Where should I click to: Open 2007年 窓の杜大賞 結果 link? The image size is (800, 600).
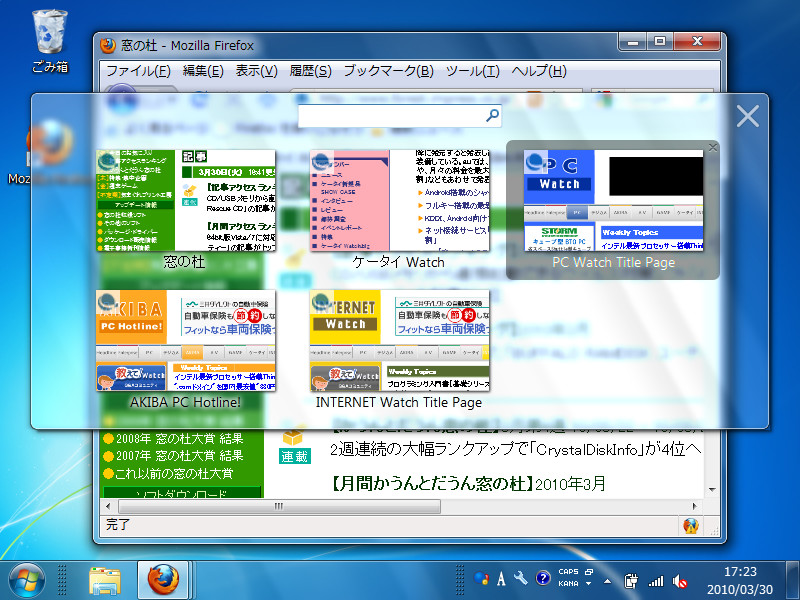[179, 456]
